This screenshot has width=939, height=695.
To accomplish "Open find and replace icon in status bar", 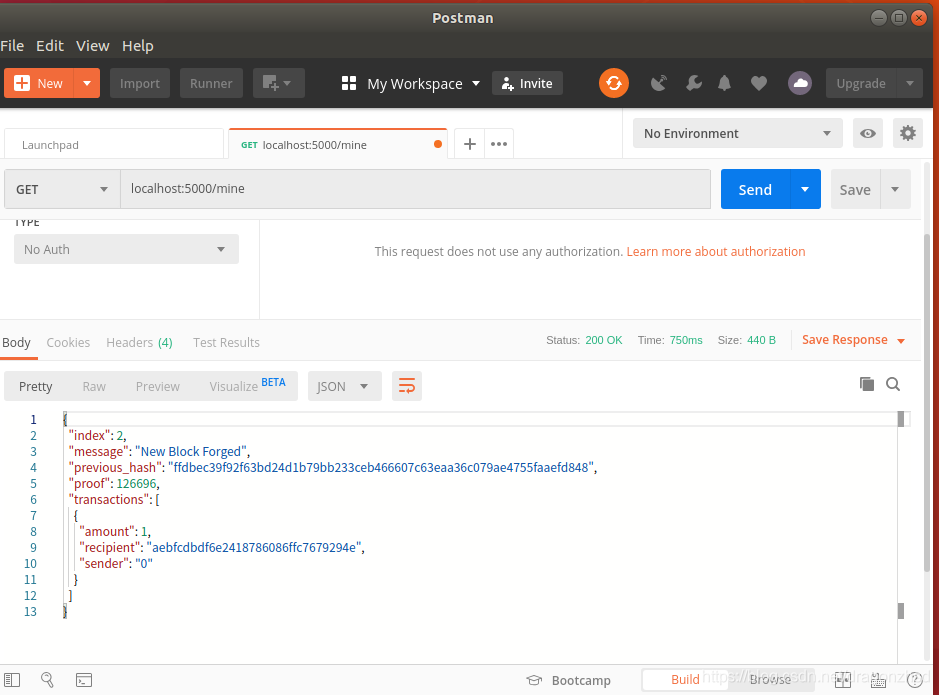I will click(47, 679).
